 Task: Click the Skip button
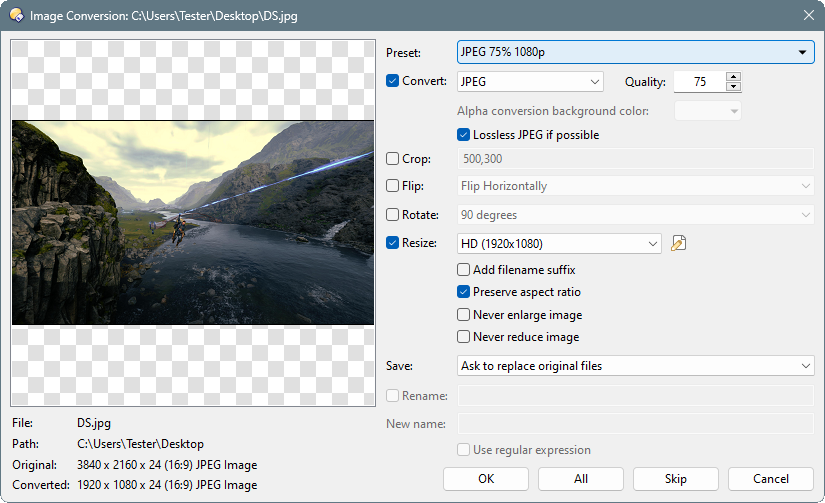[676, 479]
